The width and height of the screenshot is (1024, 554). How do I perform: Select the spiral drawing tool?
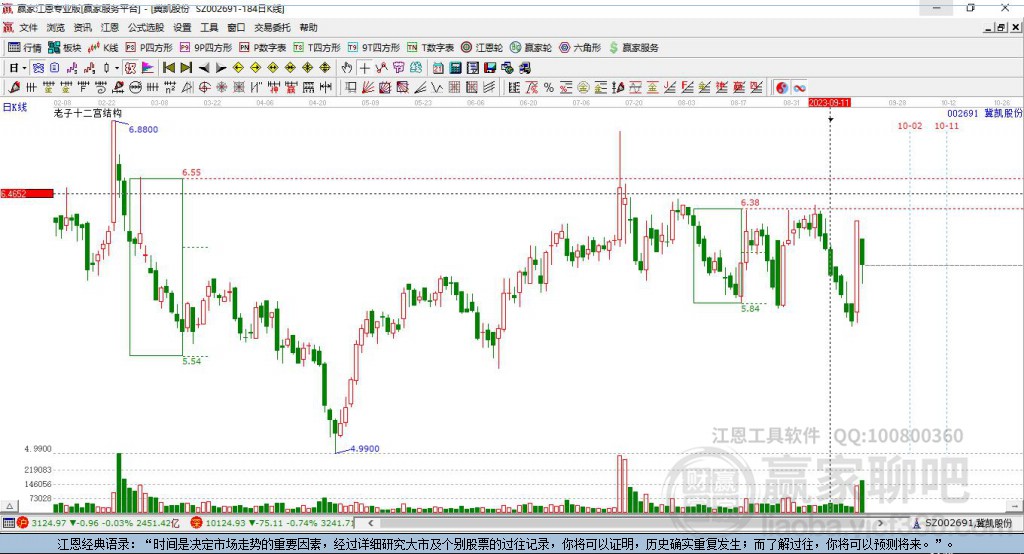click(101, 88)
